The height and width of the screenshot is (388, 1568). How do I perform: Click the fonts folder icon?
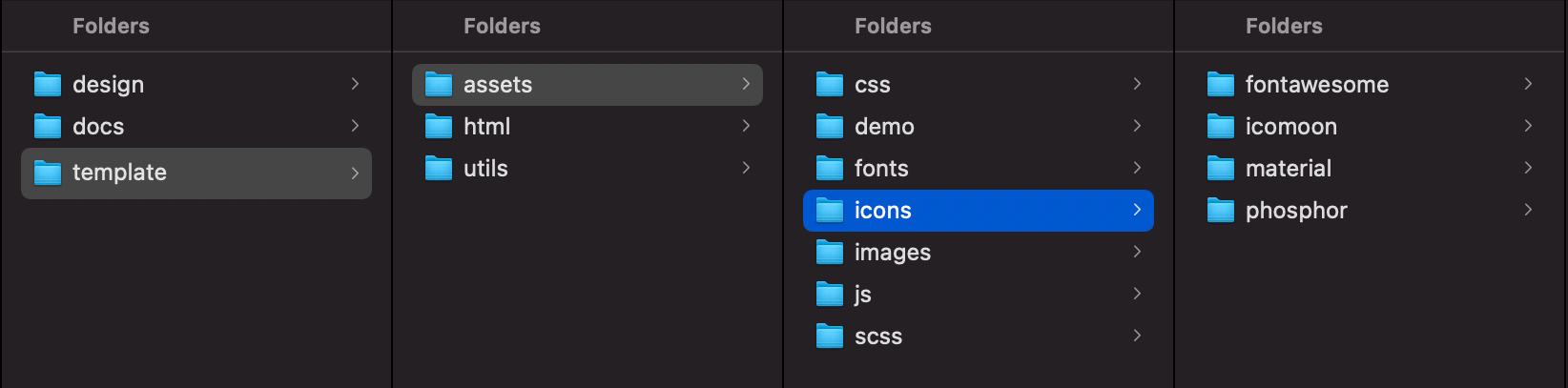click(830, 169)
